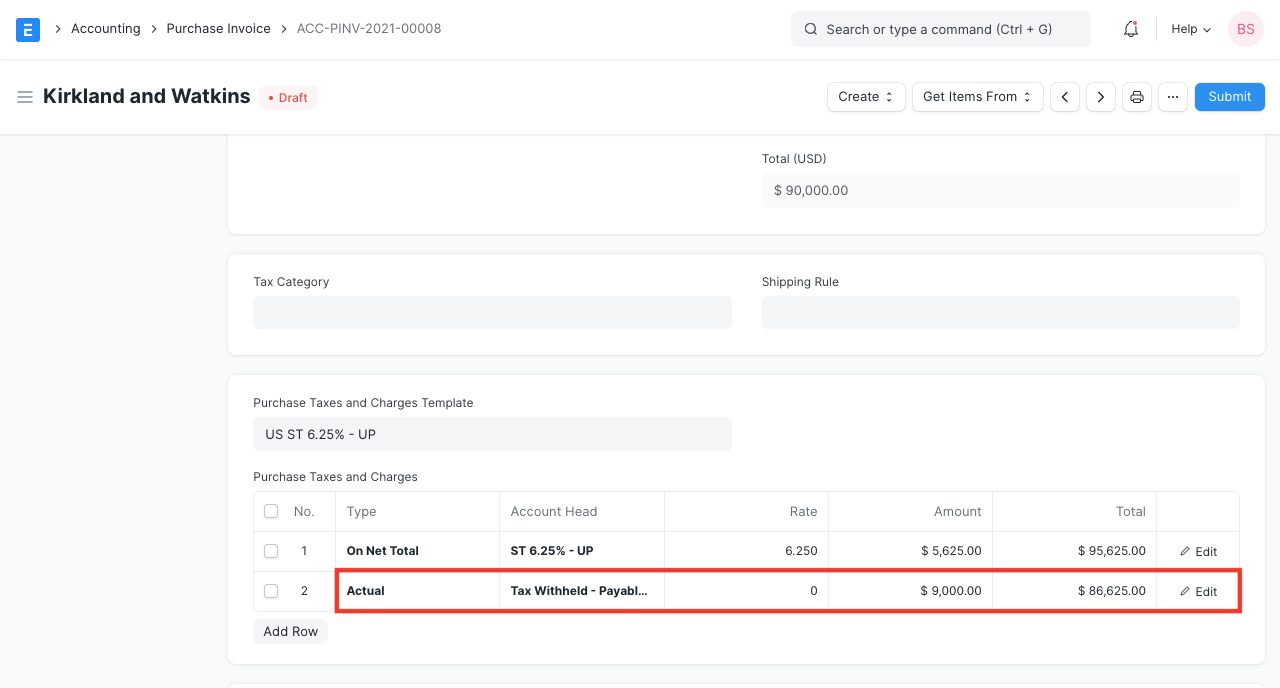Viewport: 1280px width, 688px height.
Task: Click the print icon
Action: [x=1136, y=96]
